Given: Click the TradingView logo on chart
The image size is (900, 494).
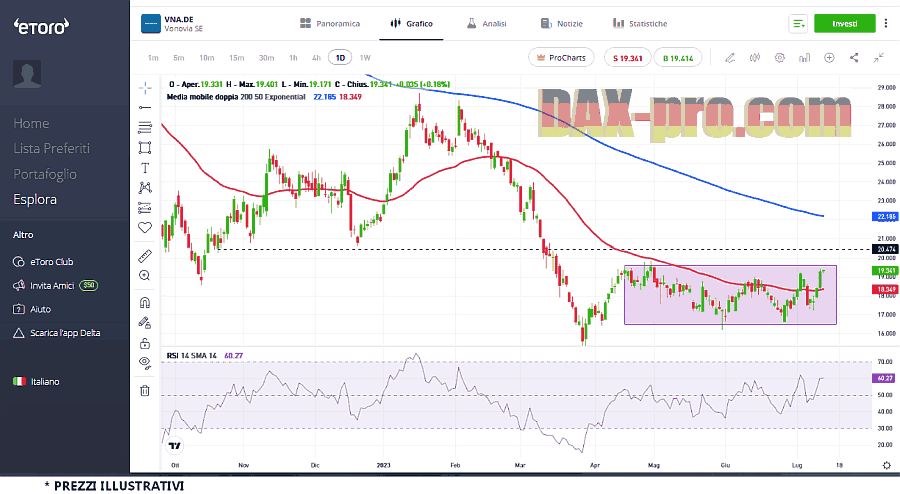Looking at the screenshot, I should 174,446.
